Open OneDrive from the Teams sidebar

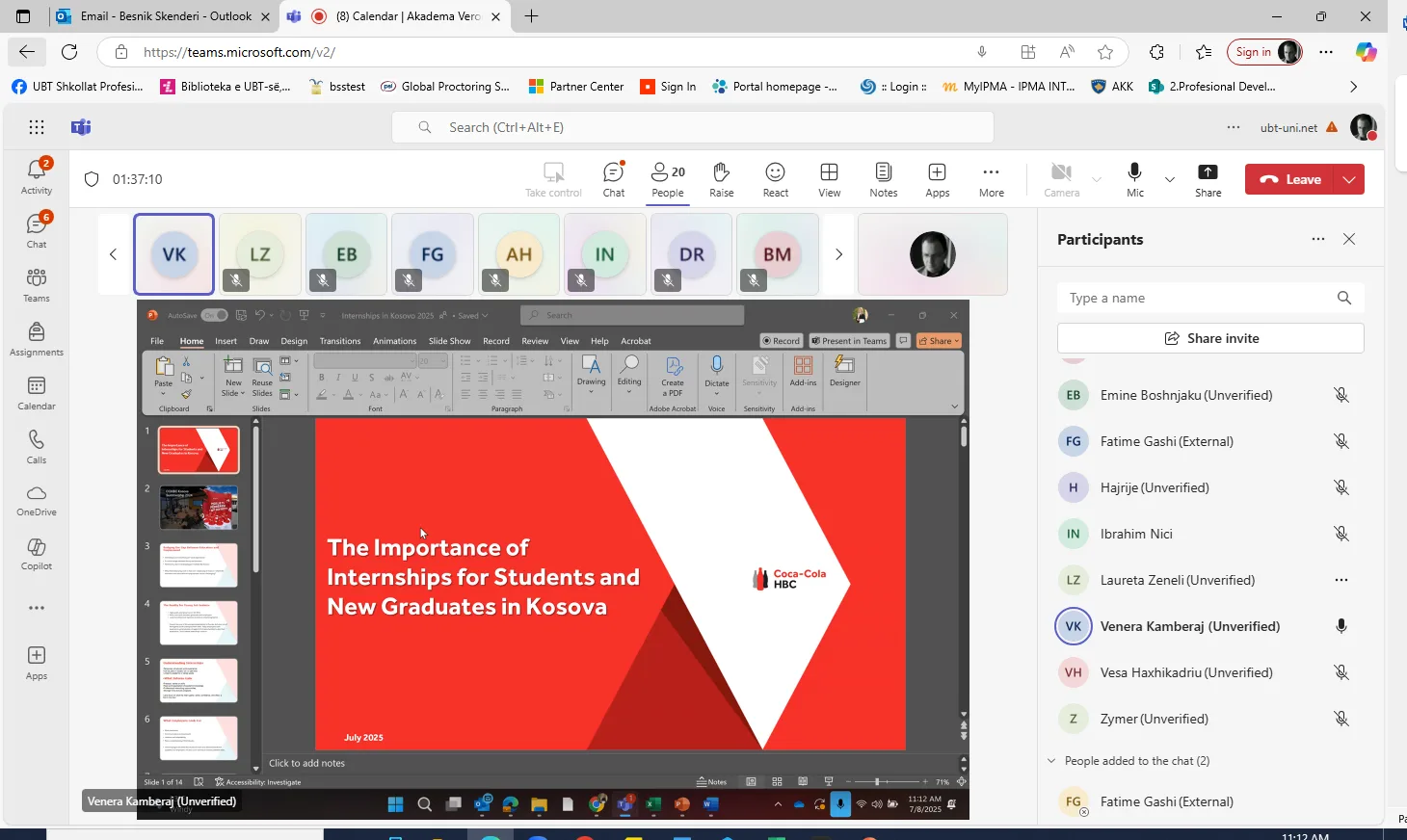coord(37,499)
